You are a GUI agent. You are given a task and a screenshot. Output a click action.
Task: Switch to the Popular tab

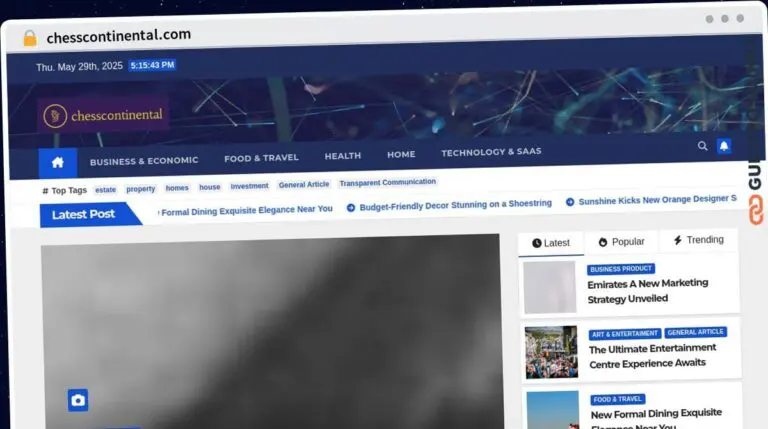pyautogui.click(x=622, y=242)
